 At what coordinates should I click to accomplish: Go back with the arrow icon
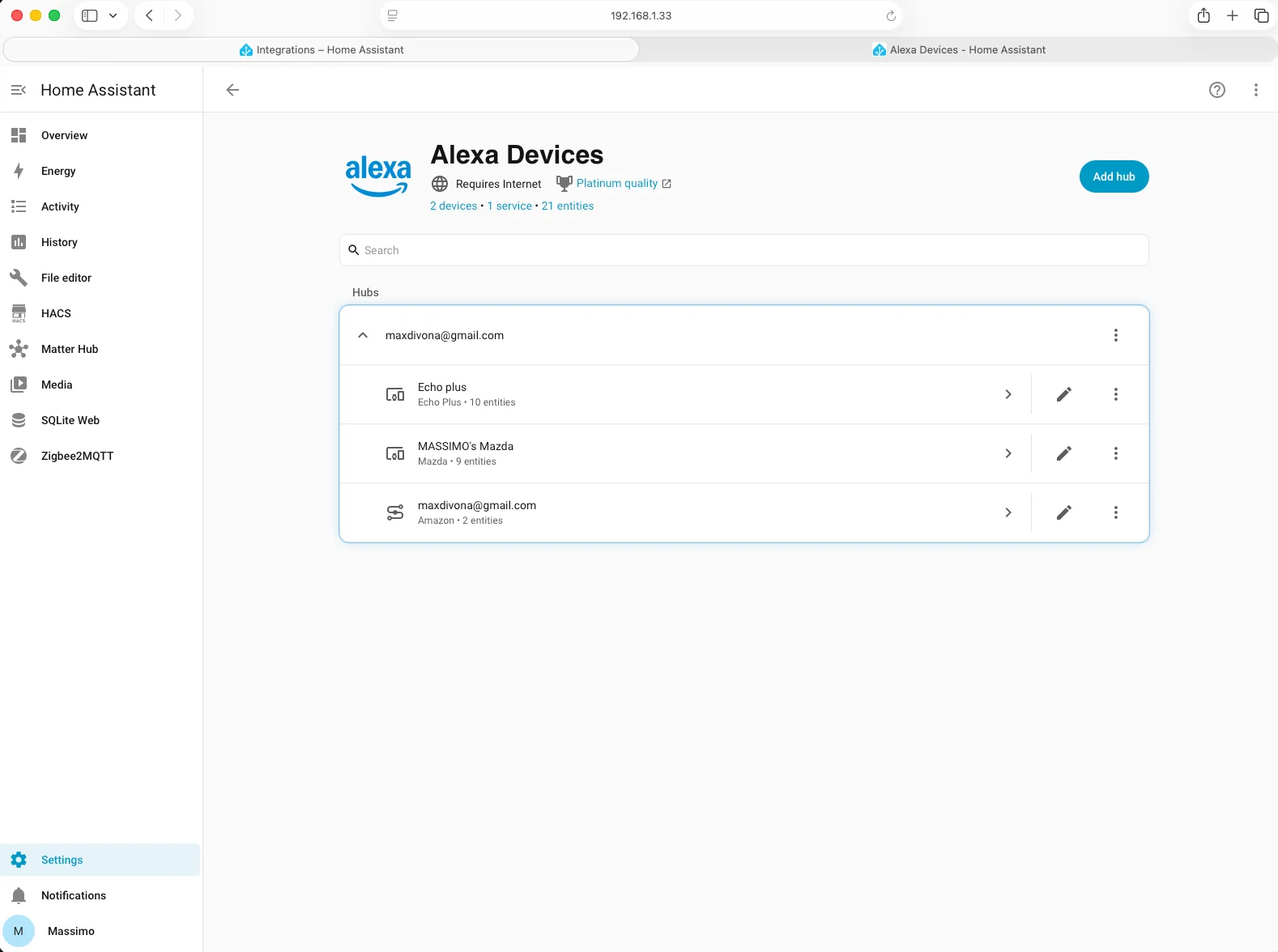coord(232,90)
